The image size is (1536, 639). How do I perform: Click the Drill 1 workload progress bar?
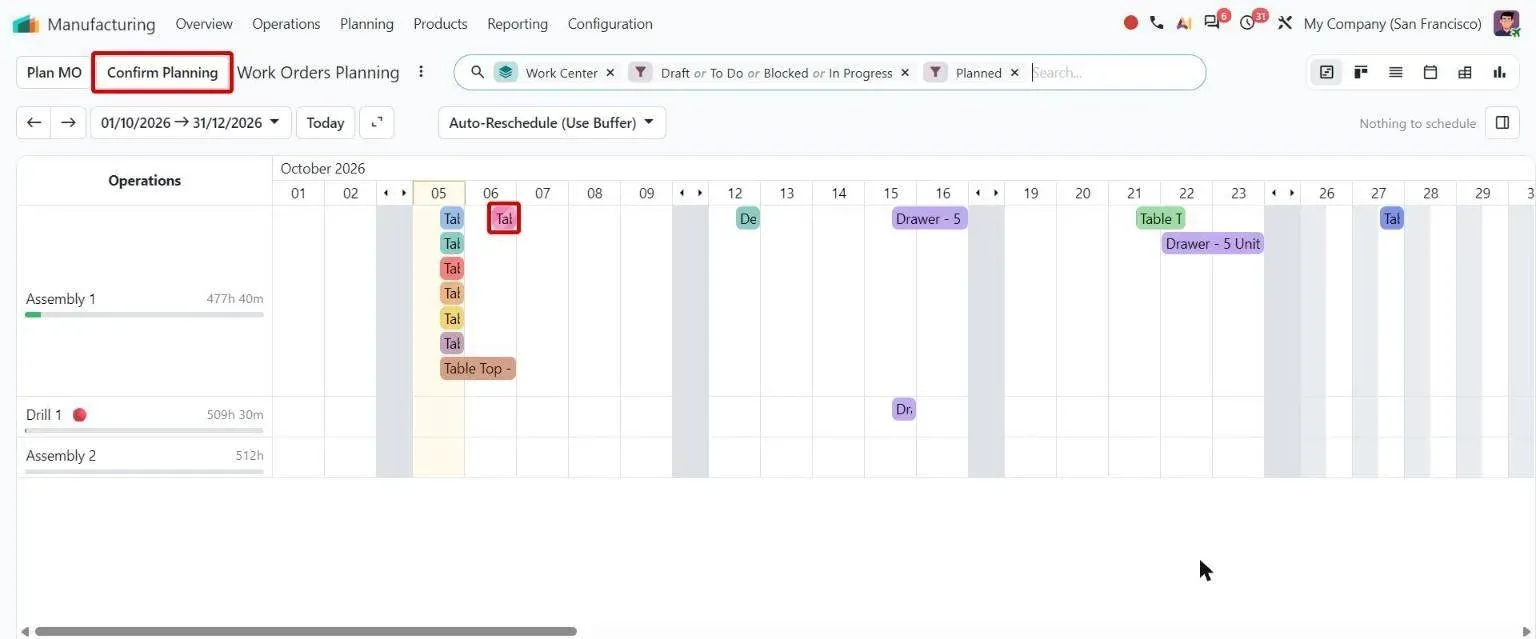click(x=144, y=431)
